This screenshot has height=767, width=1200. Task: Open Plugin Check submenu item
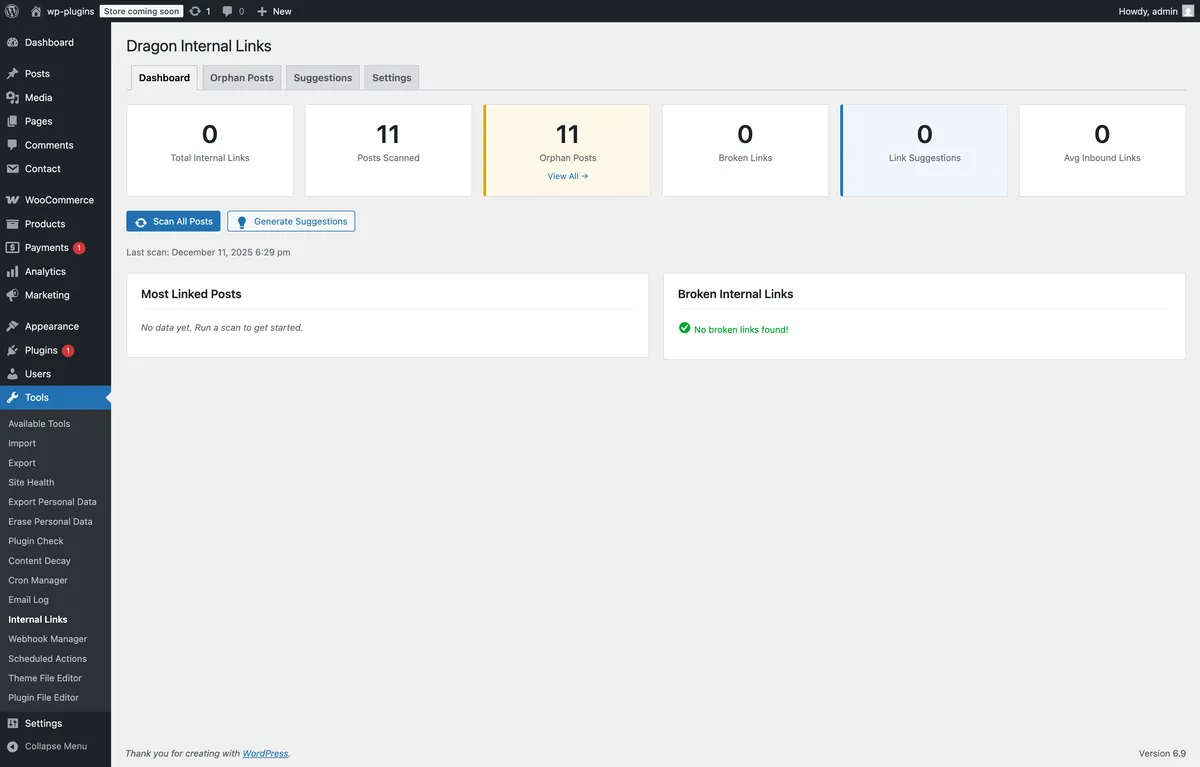point(36,541)
